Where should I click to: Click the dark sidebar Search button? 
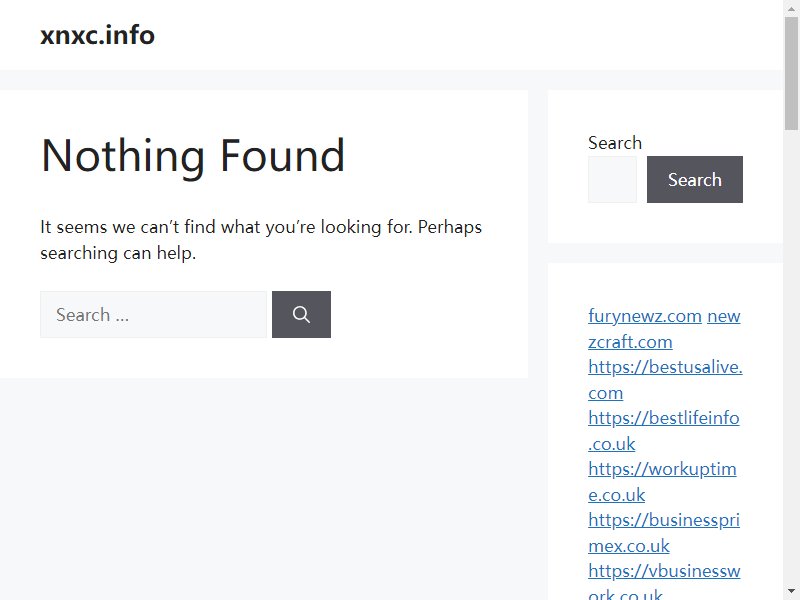694,179
